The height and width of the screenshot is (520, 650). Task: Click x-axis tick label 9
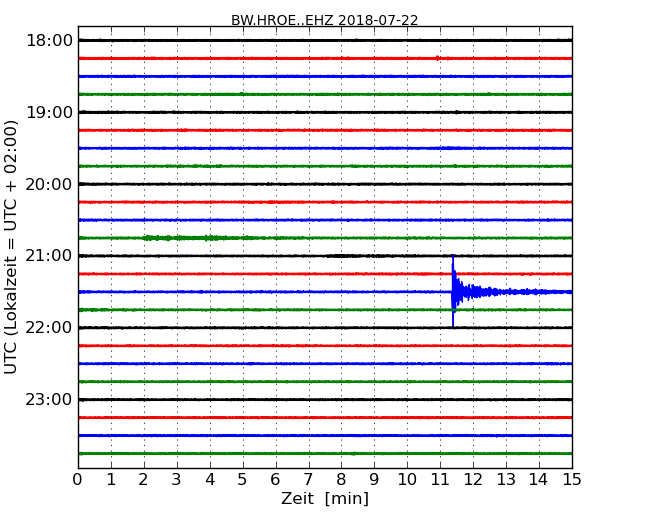[x=374, y=479]
